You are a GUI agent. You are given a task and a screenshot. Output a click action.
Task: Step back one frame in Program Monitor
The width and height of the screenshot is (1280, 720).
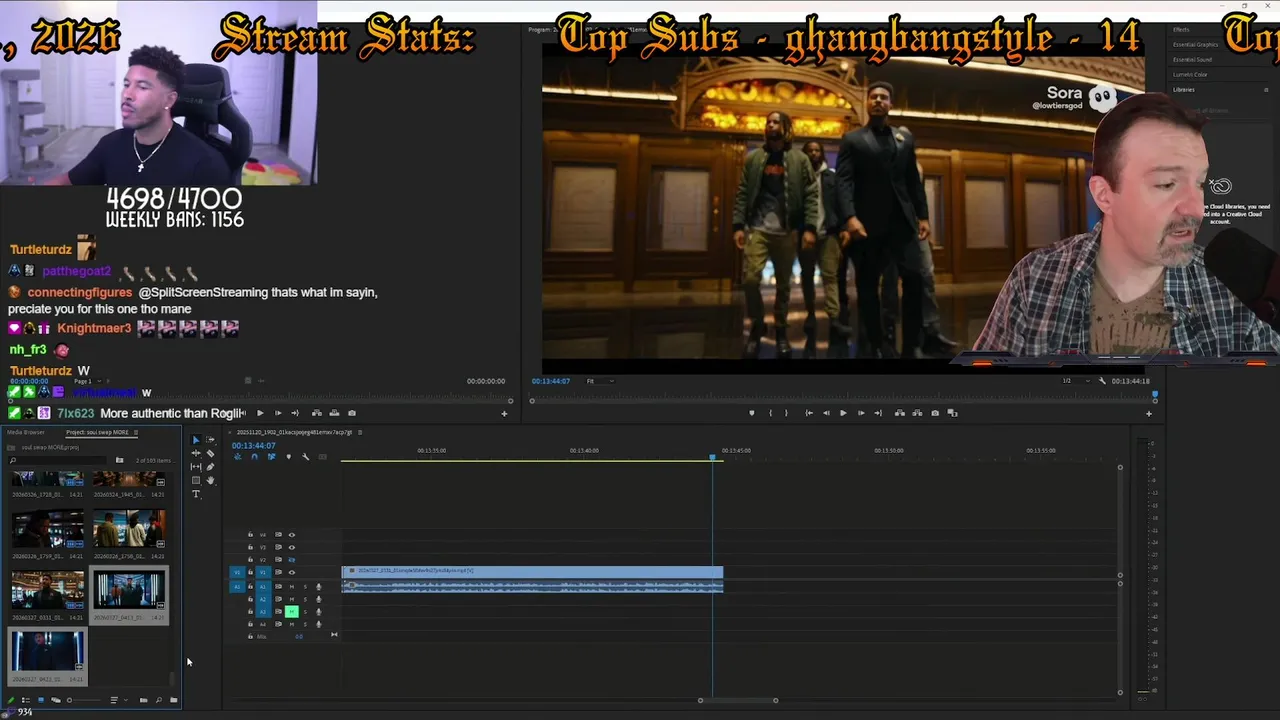[x=826, y=413]
